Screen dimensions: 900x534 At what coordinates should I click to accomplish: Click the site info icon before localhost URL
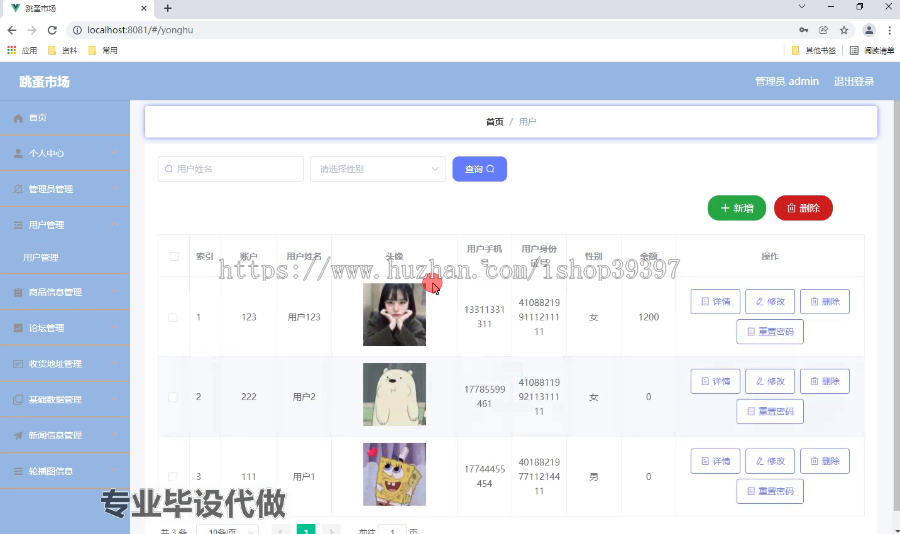click(77, 30)
